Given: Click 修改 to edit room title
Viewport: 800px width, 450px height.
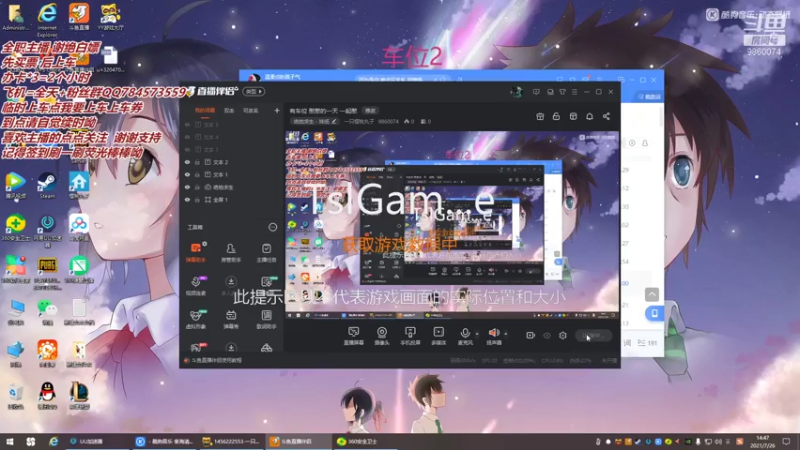Looking at the screenshot, I should pyautogui.click(x=370, y=111).
